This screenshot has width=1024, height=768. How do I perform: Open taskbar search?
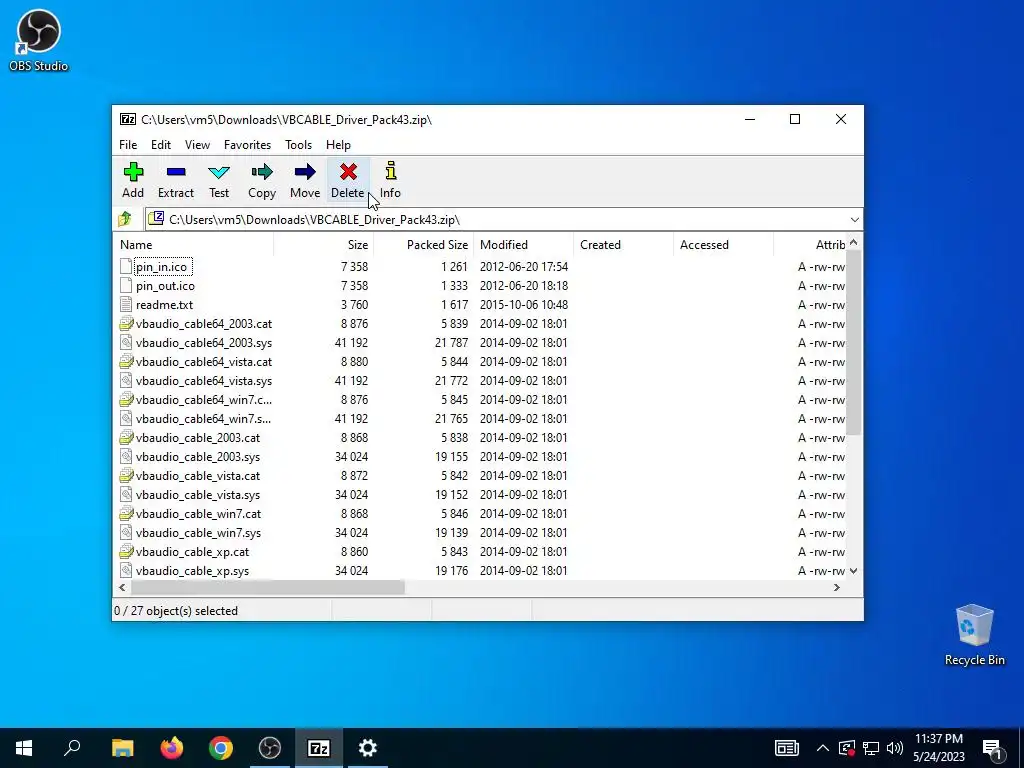pyautogui.click(x=72, y=748)
